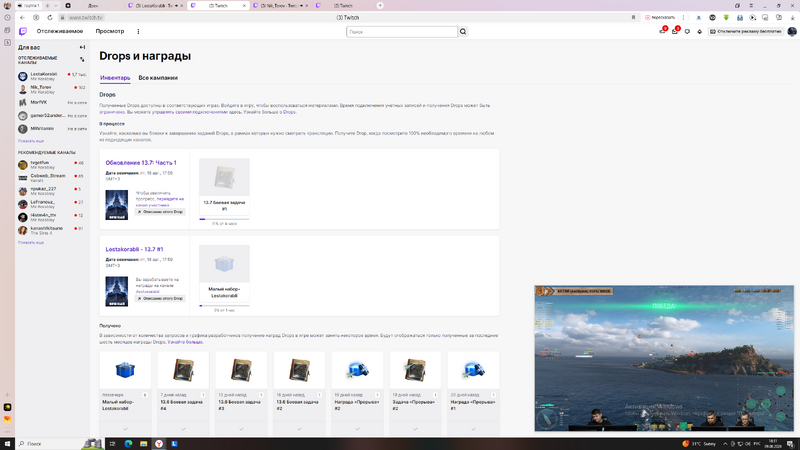
Task: Click the in-progress Малый набор Lestakorabli reward card
Action: point(224,272)
